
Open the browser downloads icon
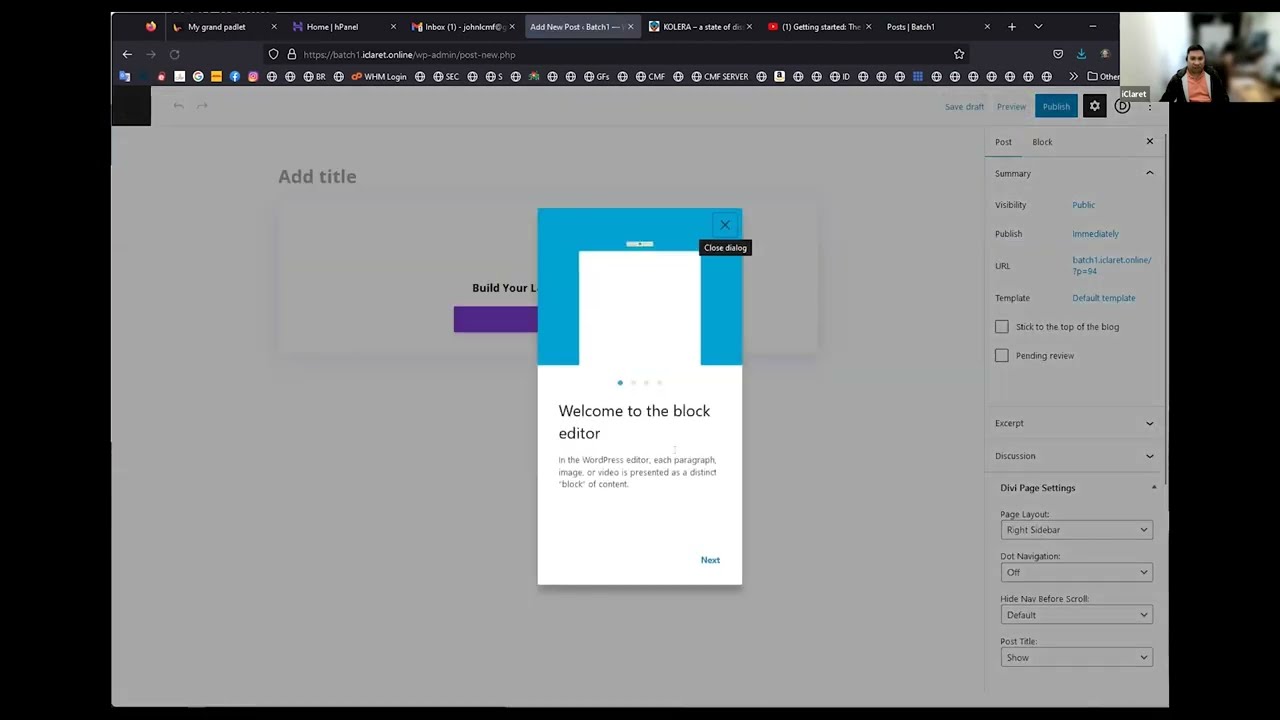click(1081, 54)
